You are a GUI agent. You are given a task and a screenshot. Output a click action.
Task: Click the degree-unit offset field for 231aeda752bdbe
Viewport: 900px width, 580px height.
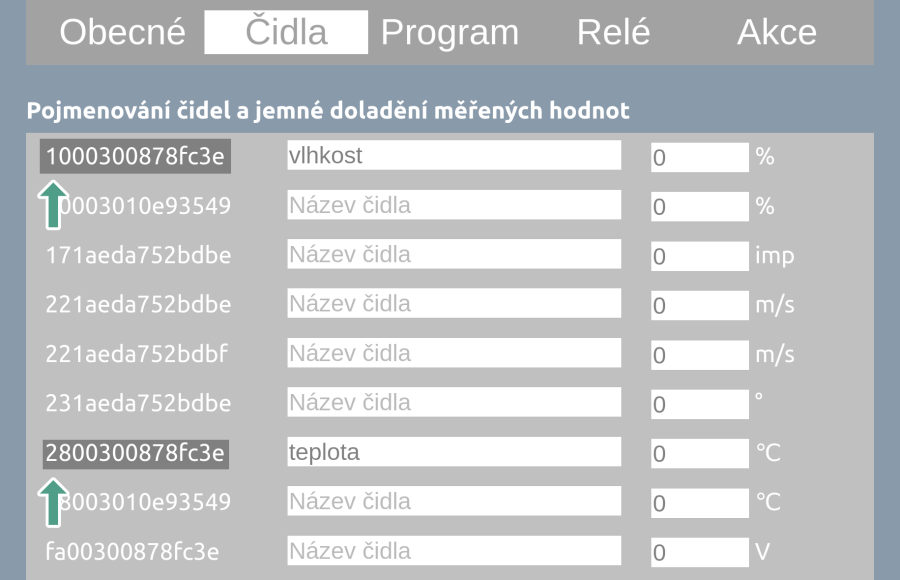pyautogui.click(x=699, y=404)
